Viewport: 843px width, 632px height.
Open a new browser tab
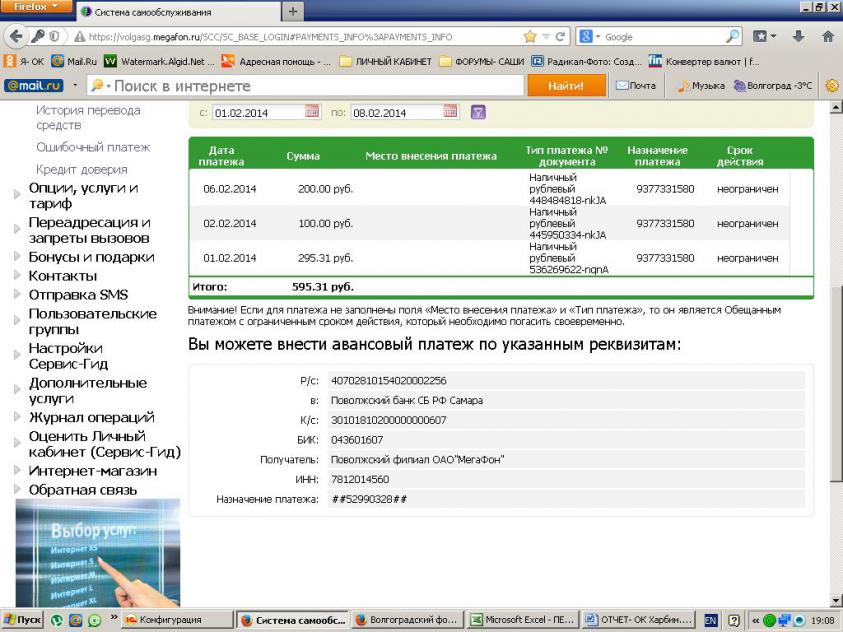tap(293, 12)
